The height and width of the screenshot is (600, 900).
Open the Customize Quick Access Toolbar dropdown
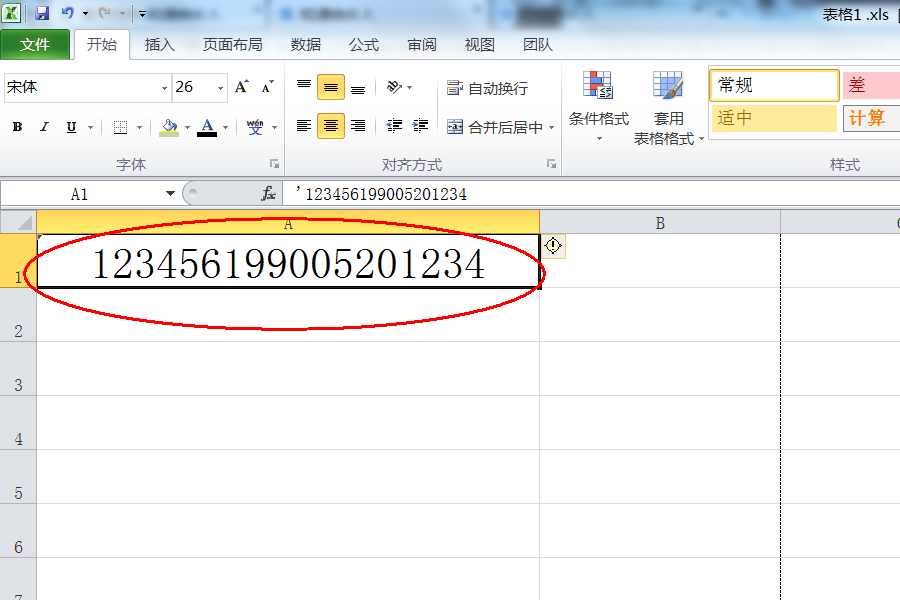(142, 13)
